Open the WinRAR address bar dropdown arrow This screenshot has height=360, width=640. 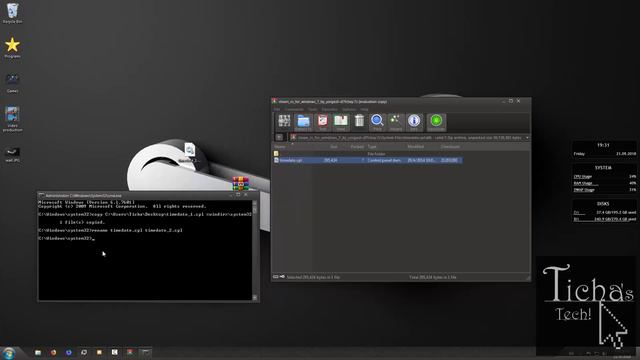527,138
